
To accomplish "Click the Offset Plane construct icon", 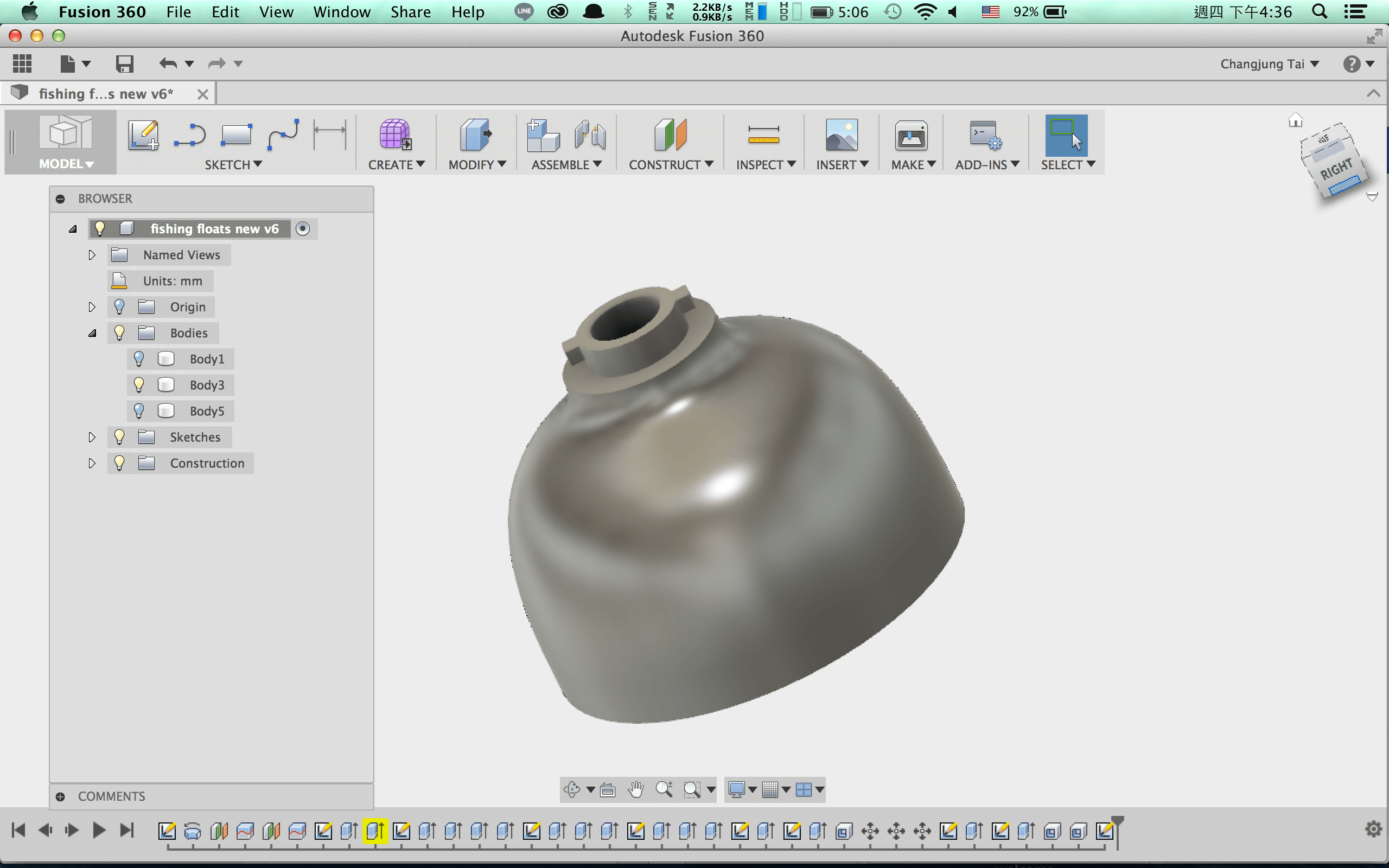I will pyautogui.click(x=671, y=135).
